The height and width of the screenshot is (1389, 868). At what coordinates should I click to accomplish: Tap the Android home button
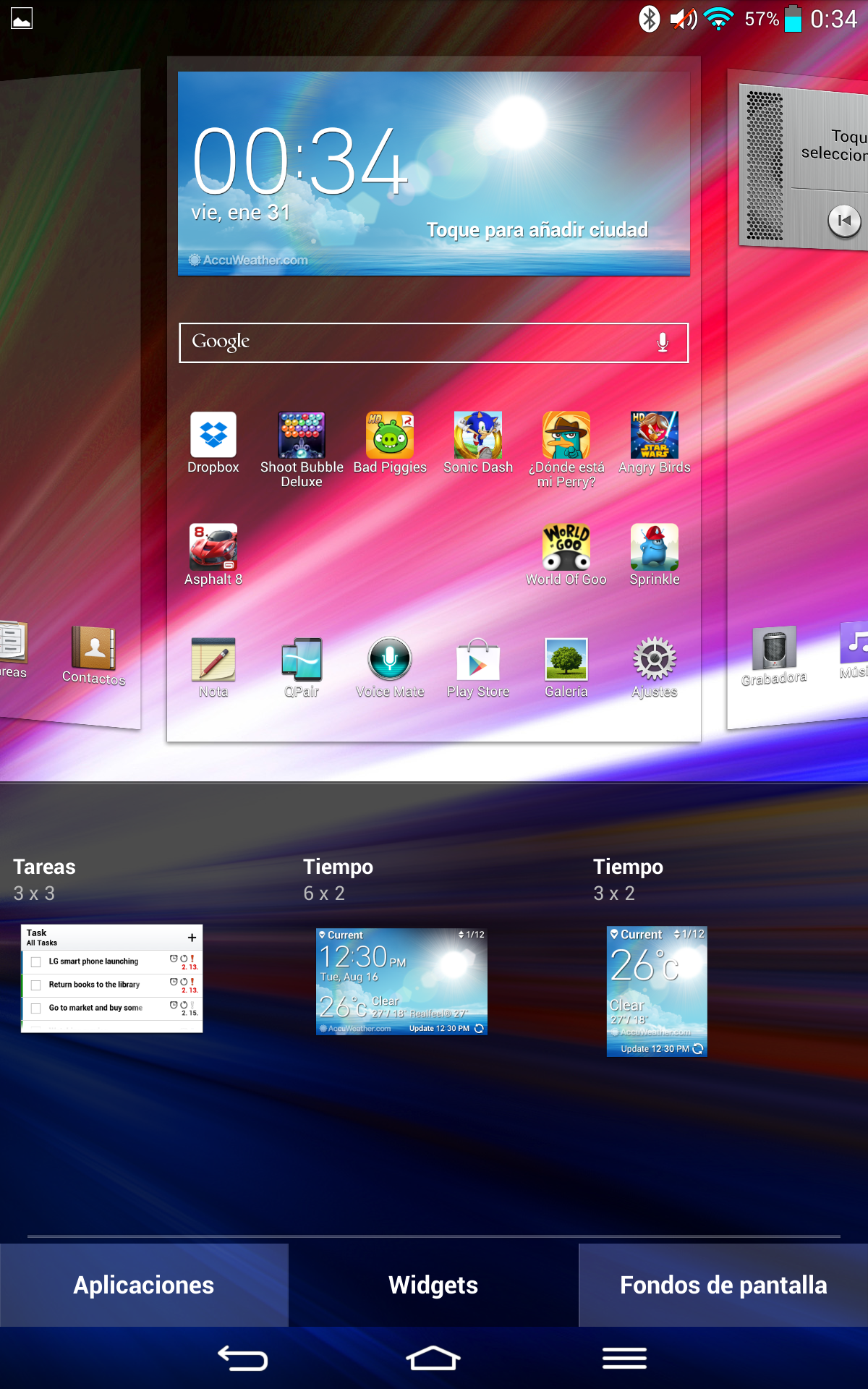(433, 1359)
